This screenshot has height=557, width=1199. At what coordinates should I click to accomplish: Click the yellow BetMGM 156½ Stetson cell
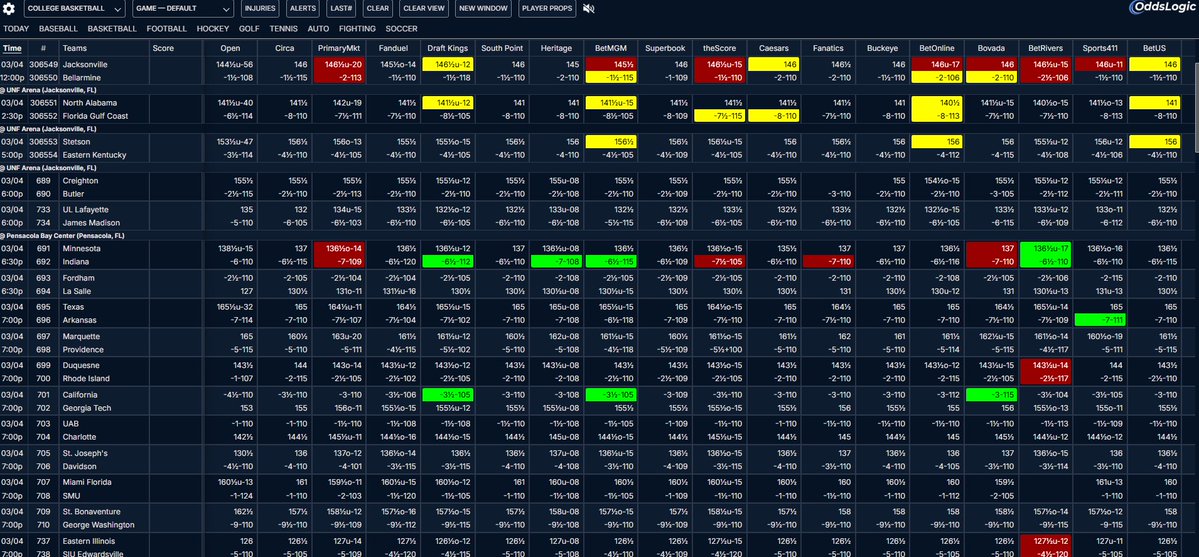pyautogui.click(x=610, y=142)
